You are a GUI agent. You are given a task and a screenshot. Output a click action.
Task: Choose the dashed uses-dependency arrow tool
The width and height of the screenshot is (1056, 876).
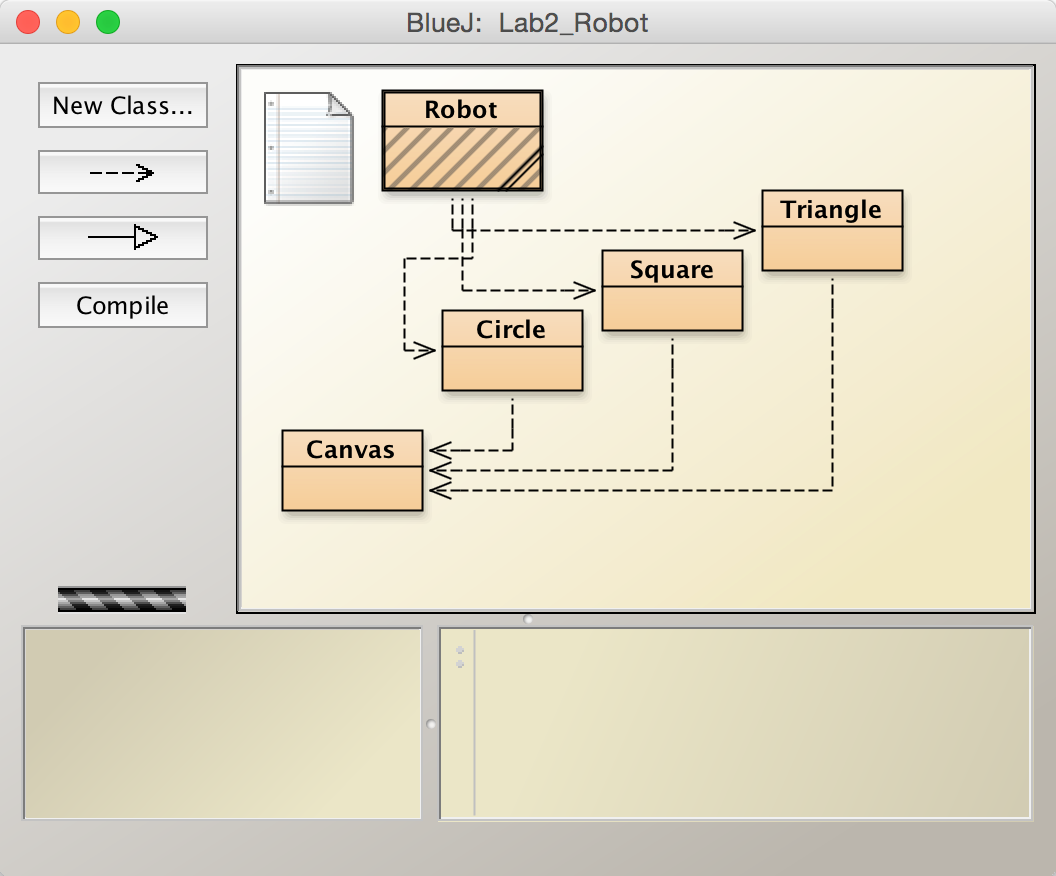tap(122, 173)
